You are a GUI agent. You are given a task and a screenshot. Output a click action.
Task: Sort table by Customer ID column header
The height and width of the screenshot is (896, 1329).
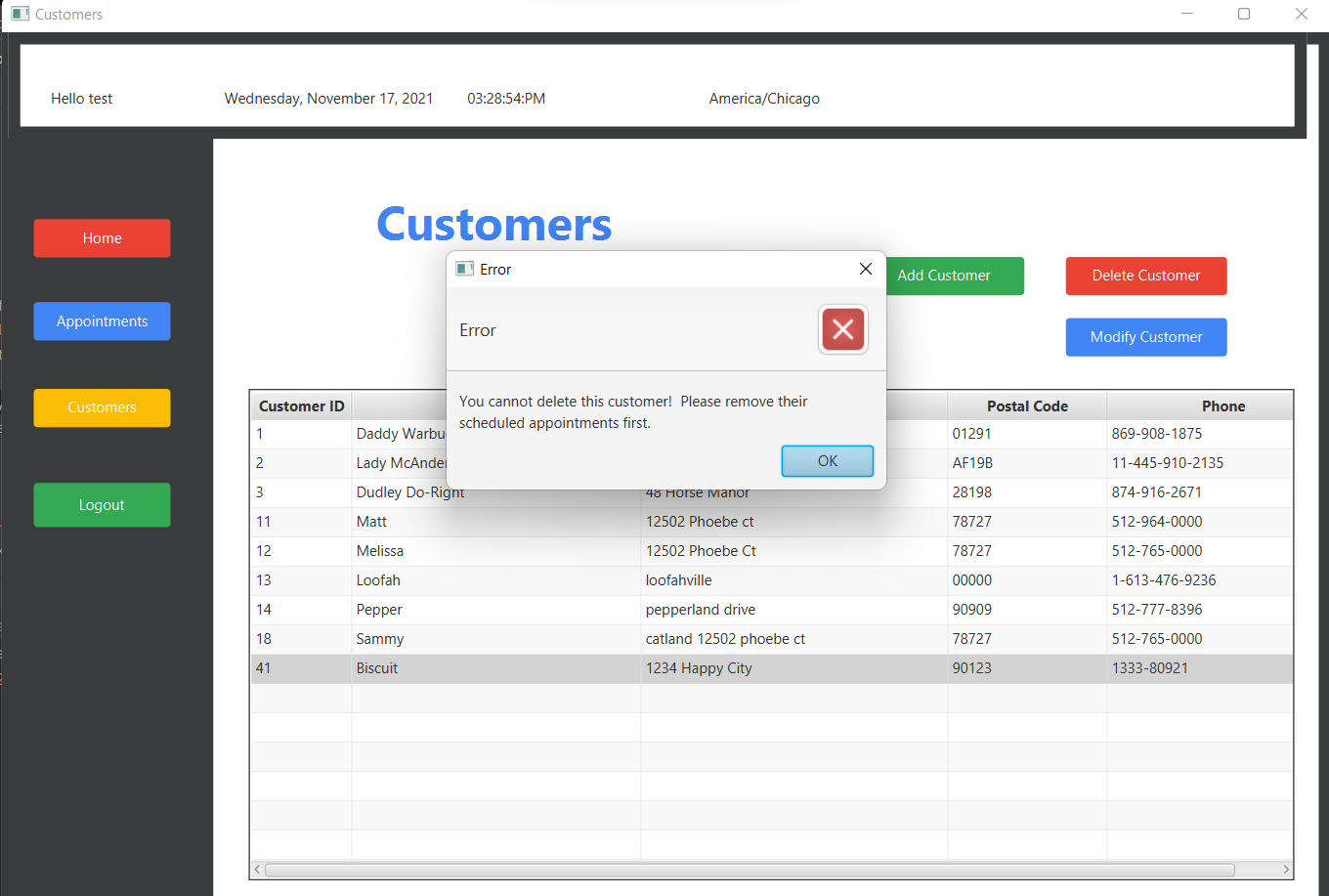(x=300, y=405)
